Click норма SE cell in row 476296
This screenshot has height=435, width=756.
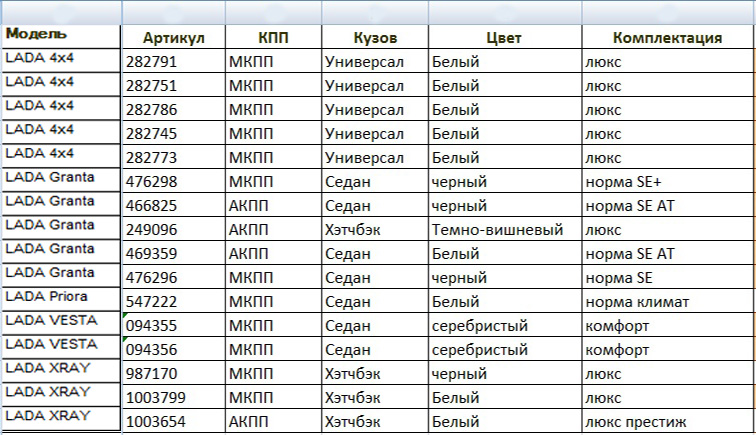[667, 277]
